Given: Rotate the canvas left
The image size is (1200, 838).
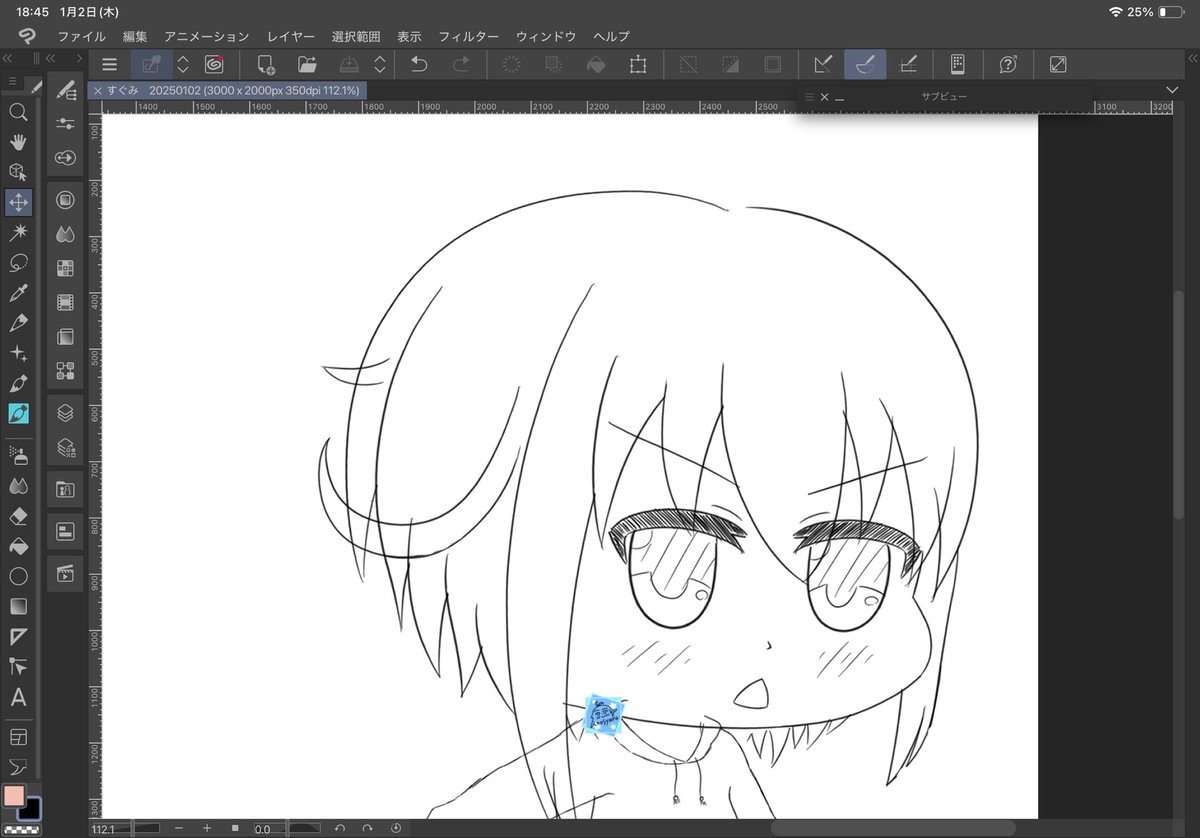Looking at the screenshot, I should pyautogui.click(x=340, y=828).
